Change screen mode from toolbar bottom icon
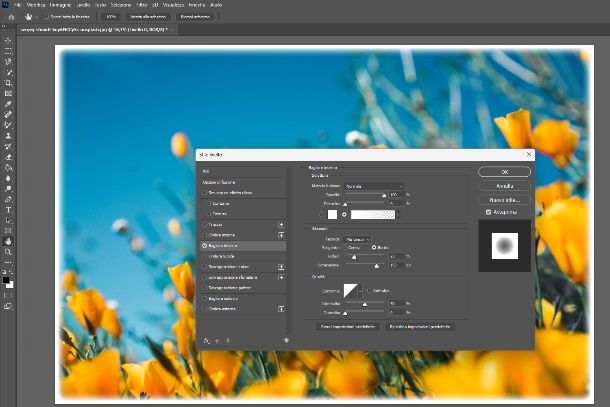Screen dimensions: 610x407 pos(8,306)
